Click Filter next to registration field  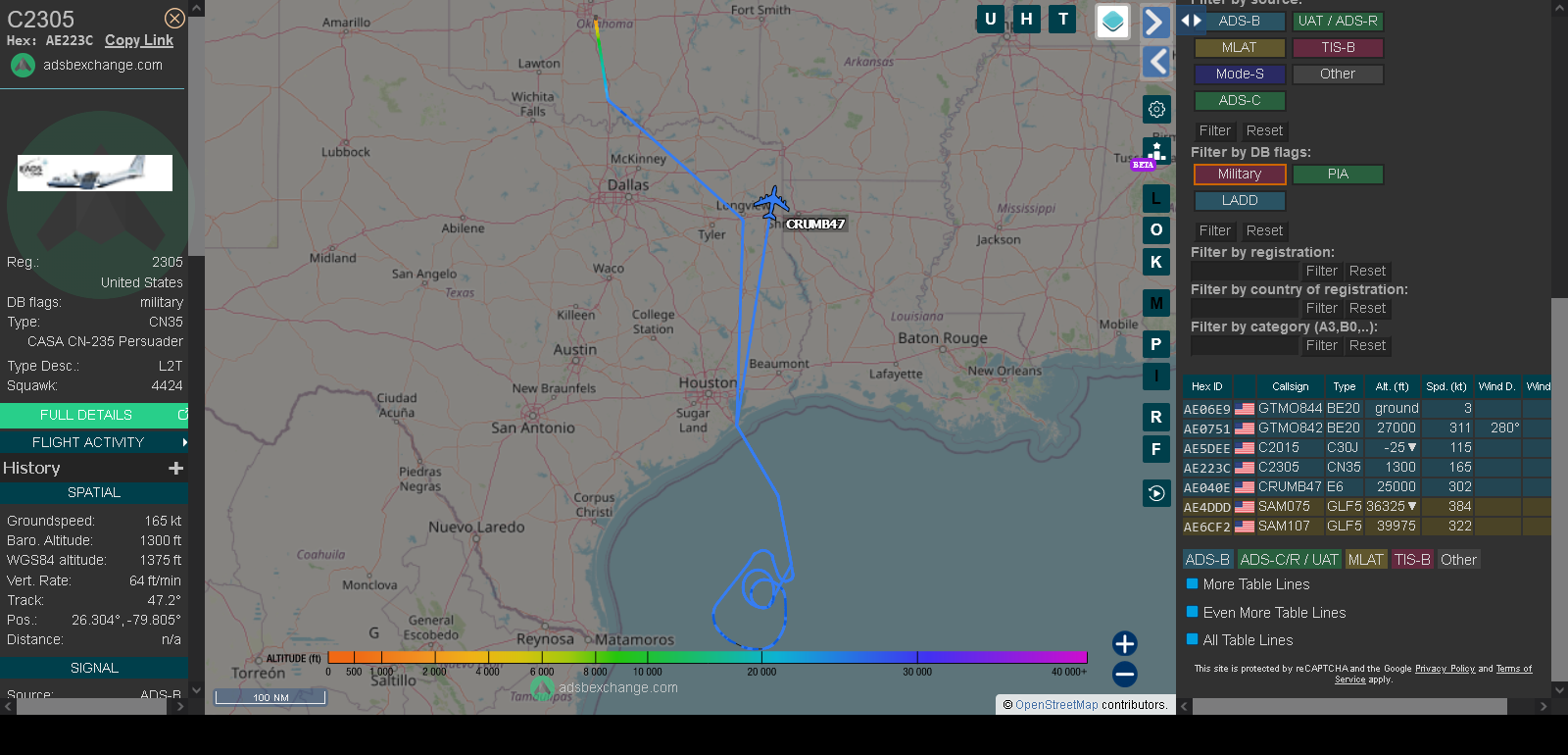(1321, 271)
